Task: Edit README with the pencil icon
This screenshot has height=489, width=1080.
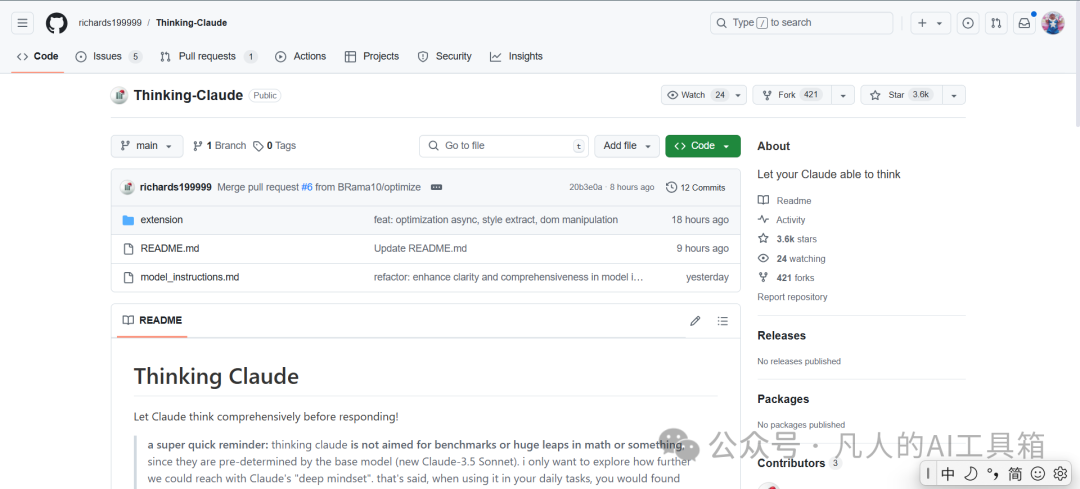Action: click(696, 321)
